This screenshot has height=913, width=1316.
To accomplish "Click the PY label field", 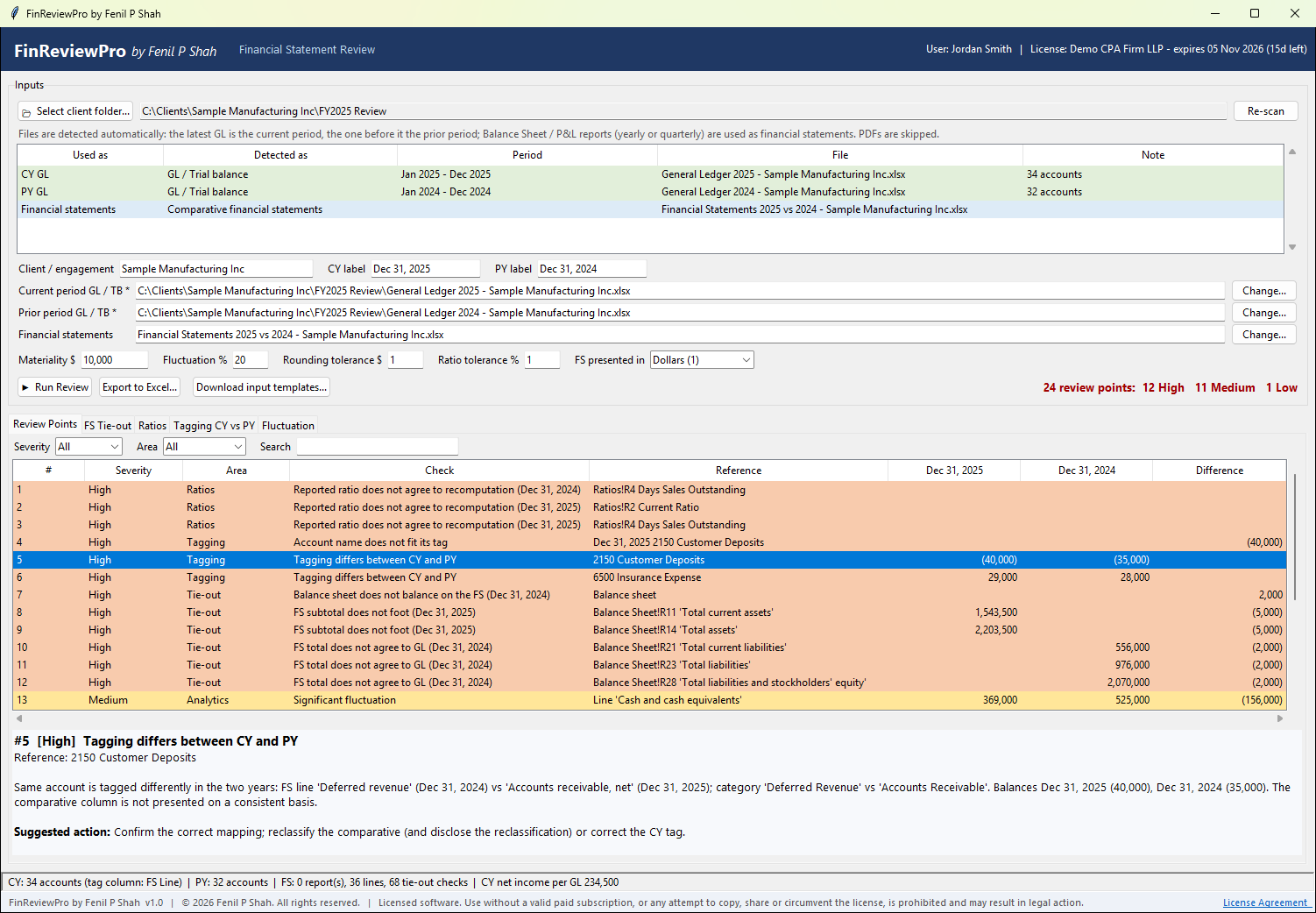I will coord(592,269).
